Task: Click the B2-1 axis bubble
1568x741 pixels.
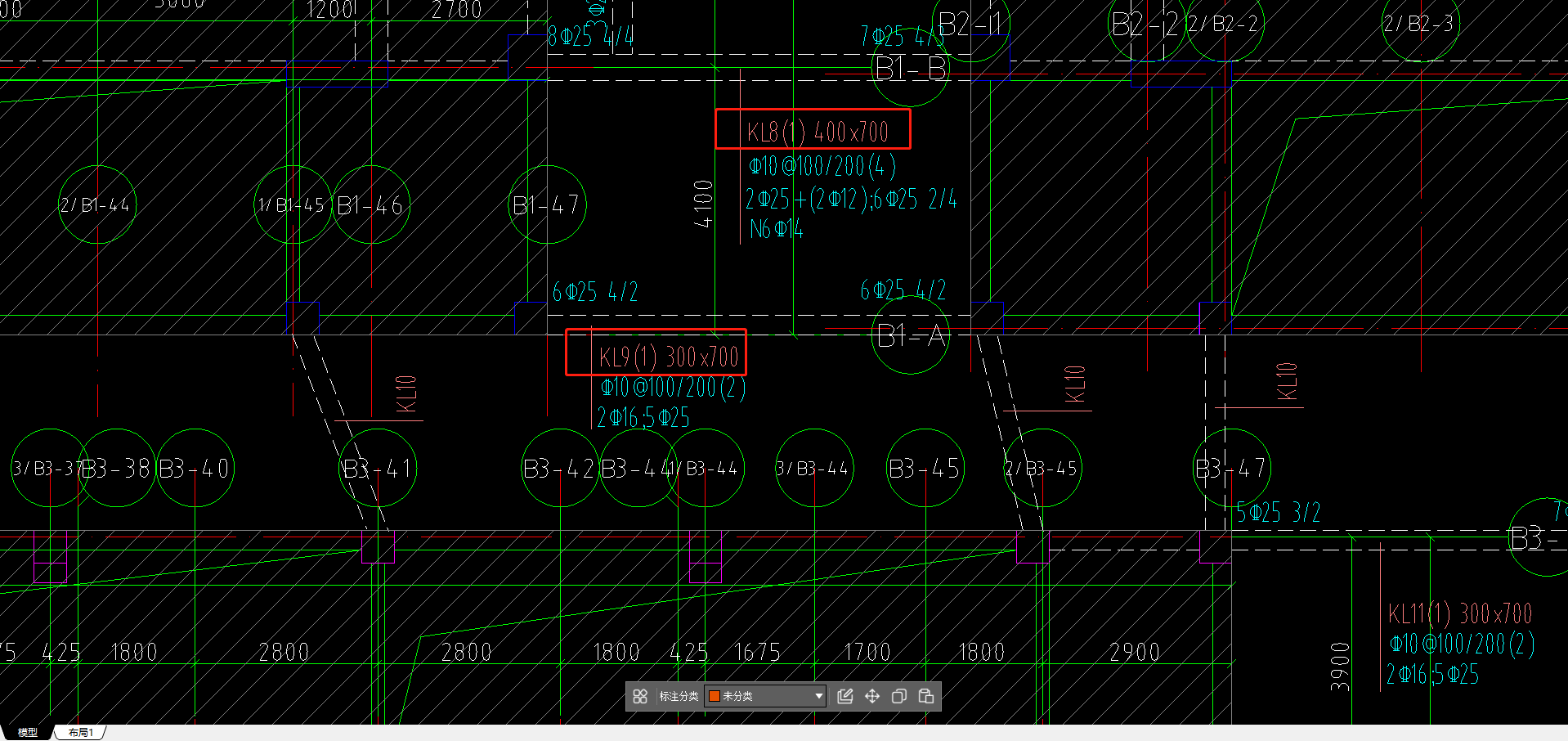Action: tap(971, 25)
